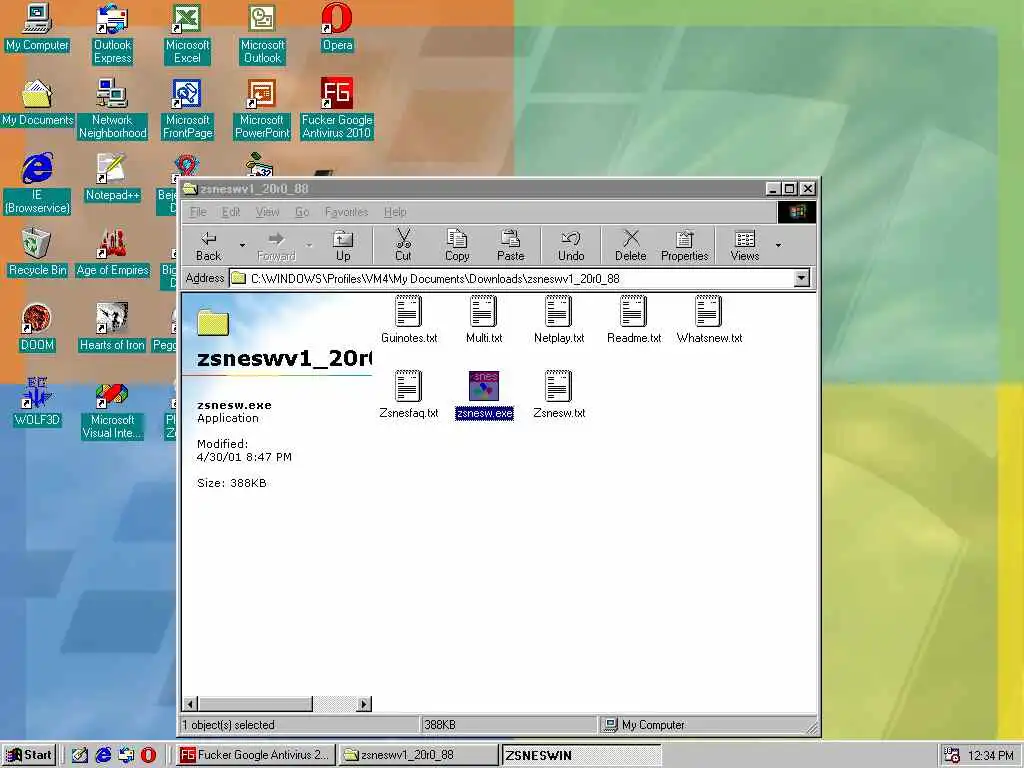
Task: Open the Start menu
Action: 29,755
